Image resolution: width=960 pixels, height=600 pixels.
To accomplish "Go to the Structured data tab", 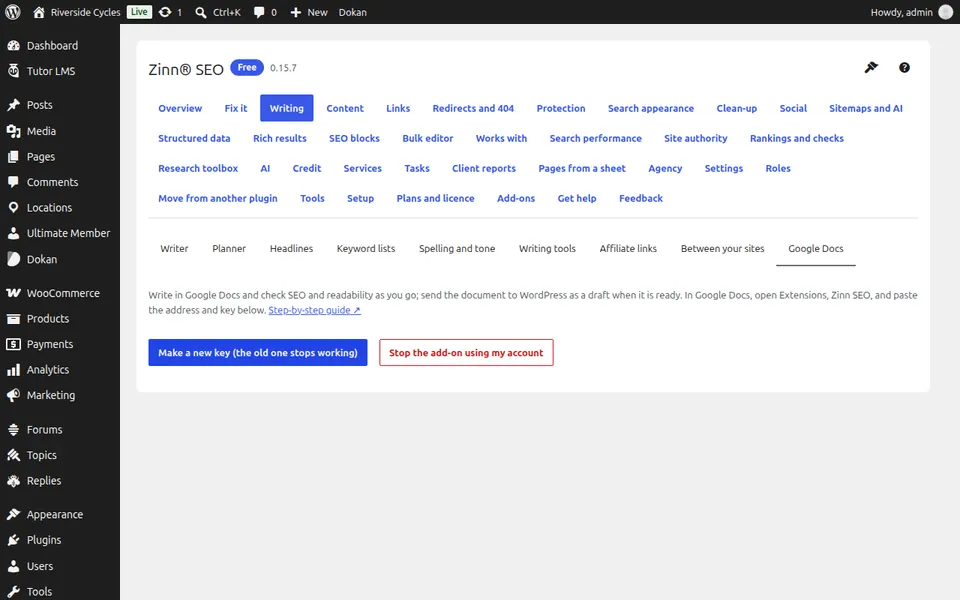I will 194,138.
